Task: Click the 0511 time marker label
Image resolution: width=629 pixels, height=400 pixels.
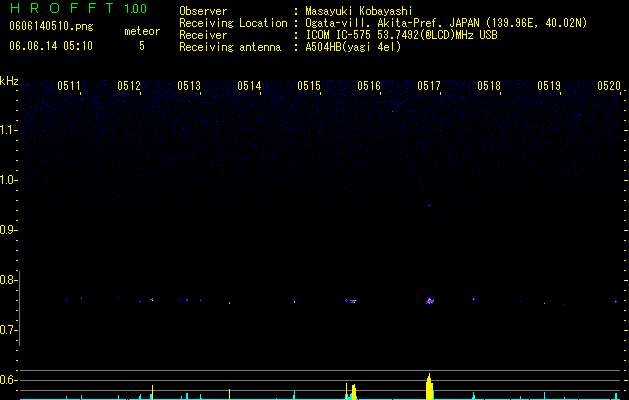Action: pyautogui.click(x=69, y=86)
